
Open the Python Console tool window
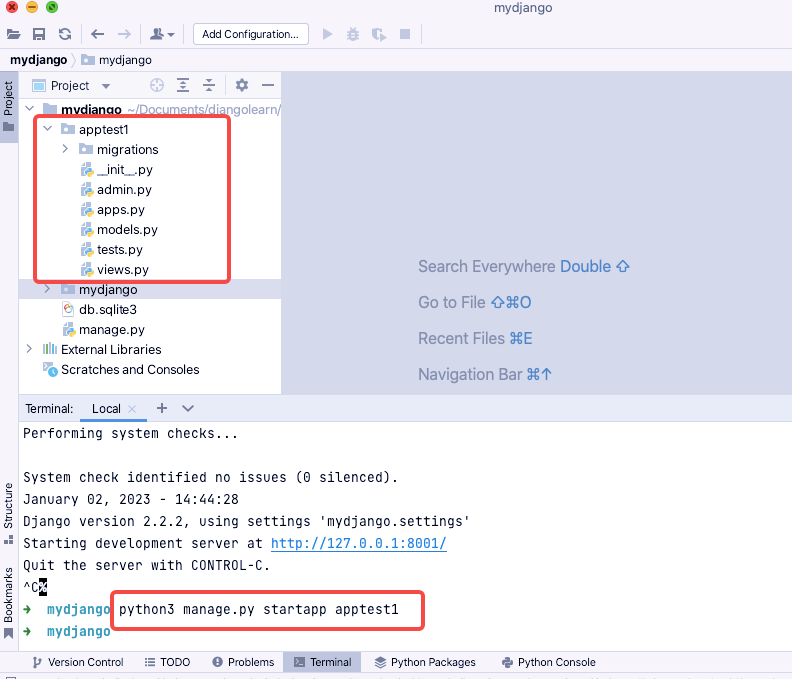[549, 662]
